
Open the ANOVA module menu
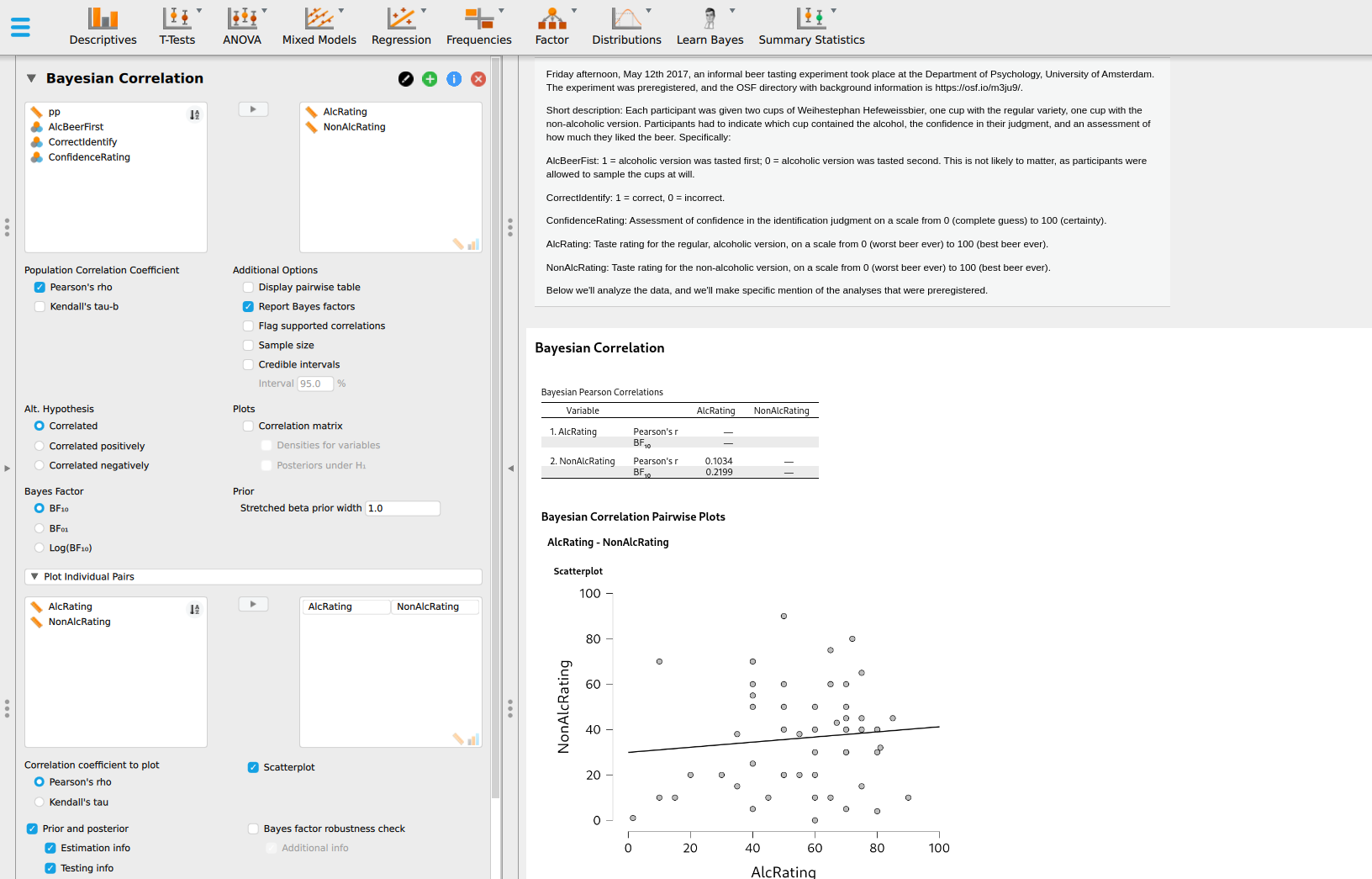point(242,26)
